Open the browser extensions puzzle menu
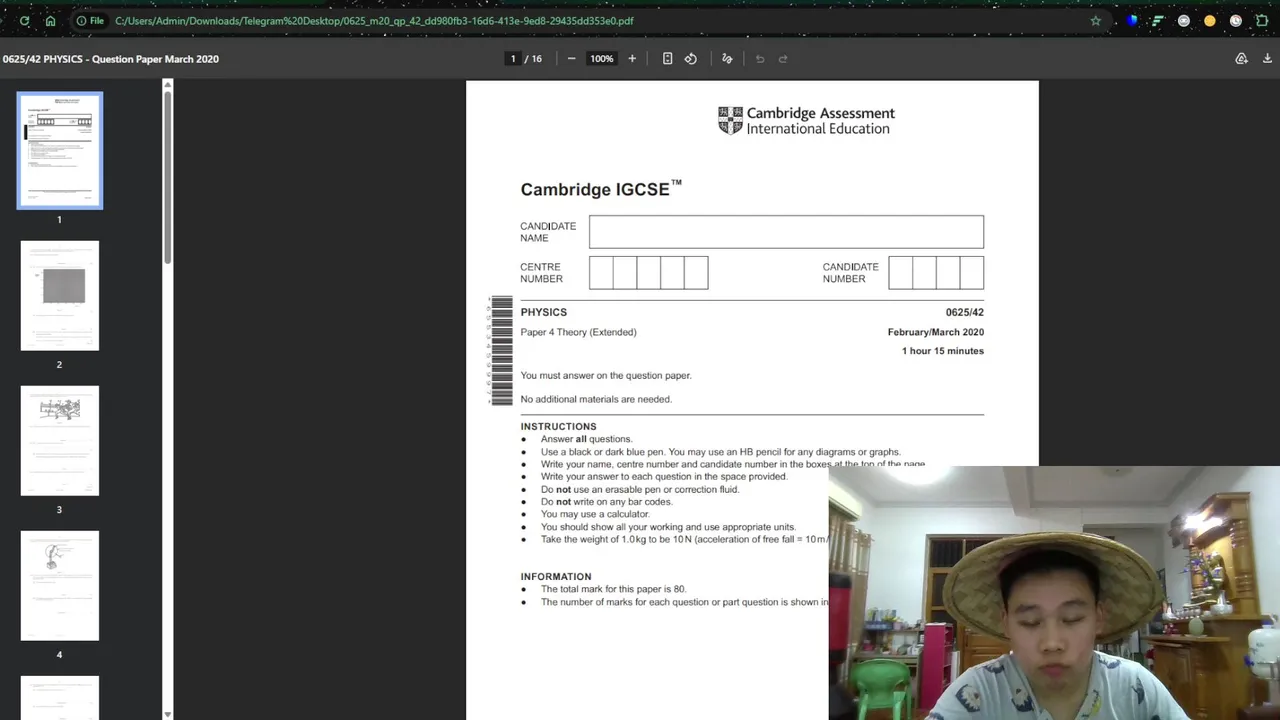The height and width of the screenshot is (720, 1280). [x=1262, y=20]
